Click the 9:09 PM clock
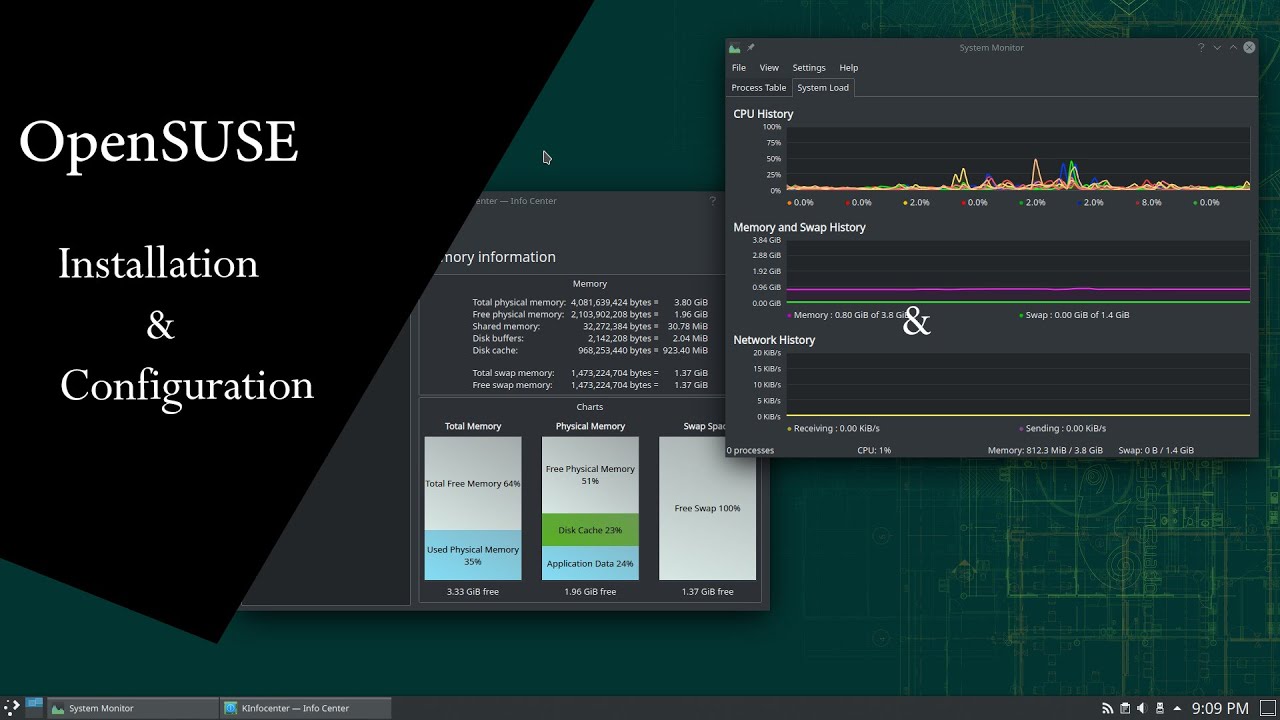1280x720 pixels. click(1220, 708)
